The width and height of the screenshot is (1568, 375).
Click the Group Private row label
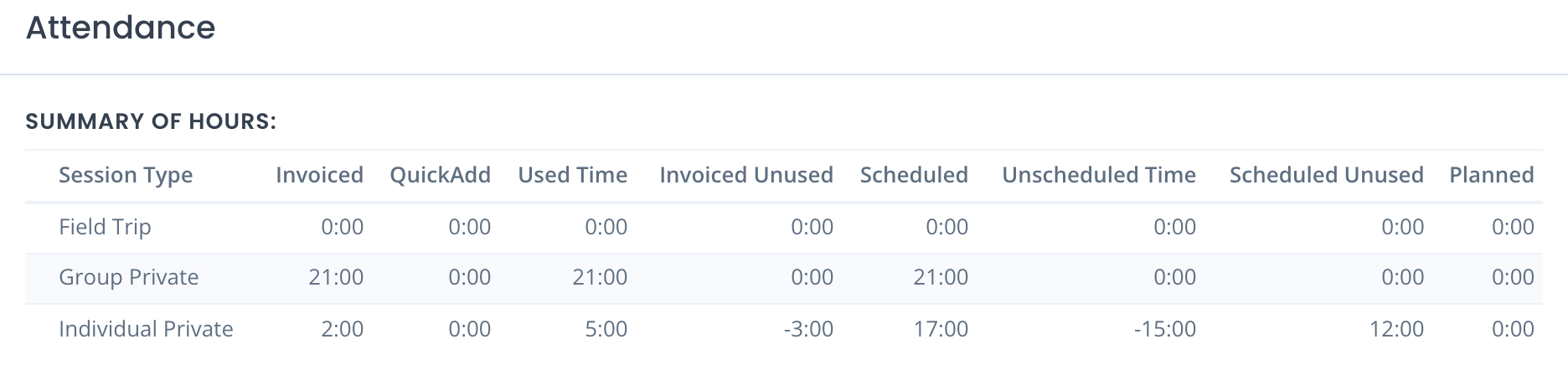pyautogui.click(x=129, y=277)
